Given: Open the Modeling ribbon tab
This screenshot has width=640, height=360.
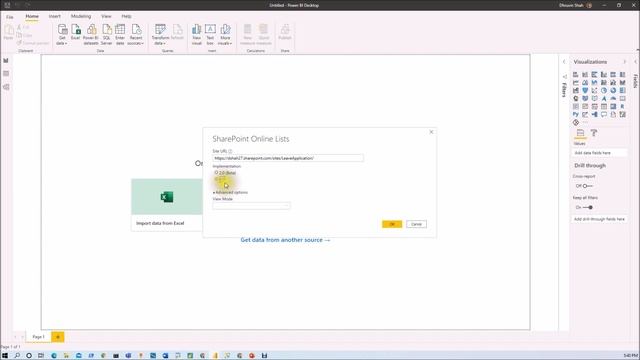Looking at the screenshot, I should [81, 16].
